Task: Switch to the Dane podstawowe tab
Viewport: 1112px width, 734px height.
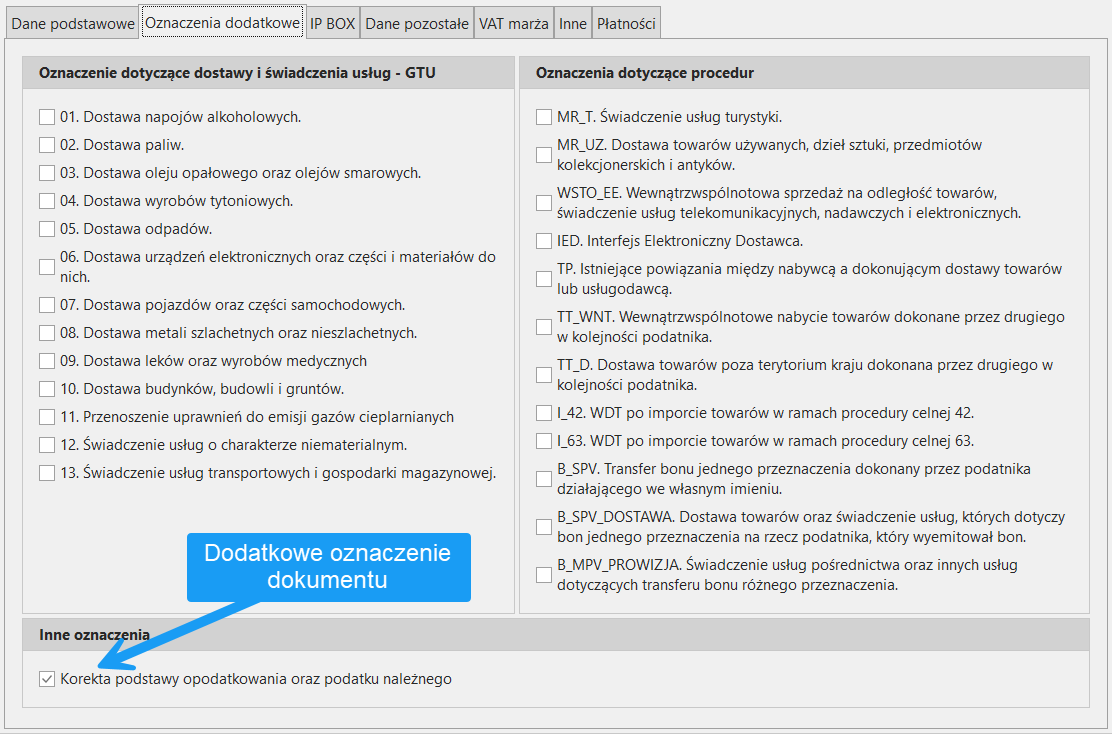Action: tap(72, 24)
